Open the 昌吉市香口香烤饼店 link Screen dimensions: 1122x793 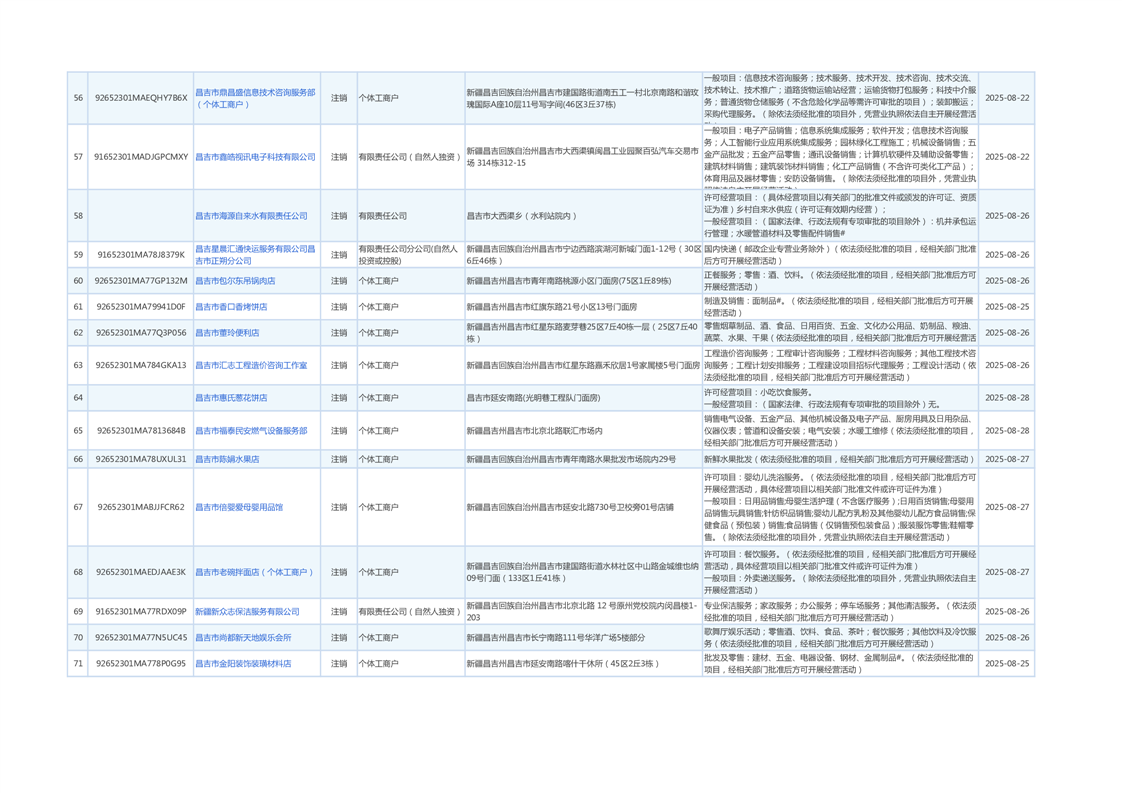pyautogui.click(x=231, y=306)
